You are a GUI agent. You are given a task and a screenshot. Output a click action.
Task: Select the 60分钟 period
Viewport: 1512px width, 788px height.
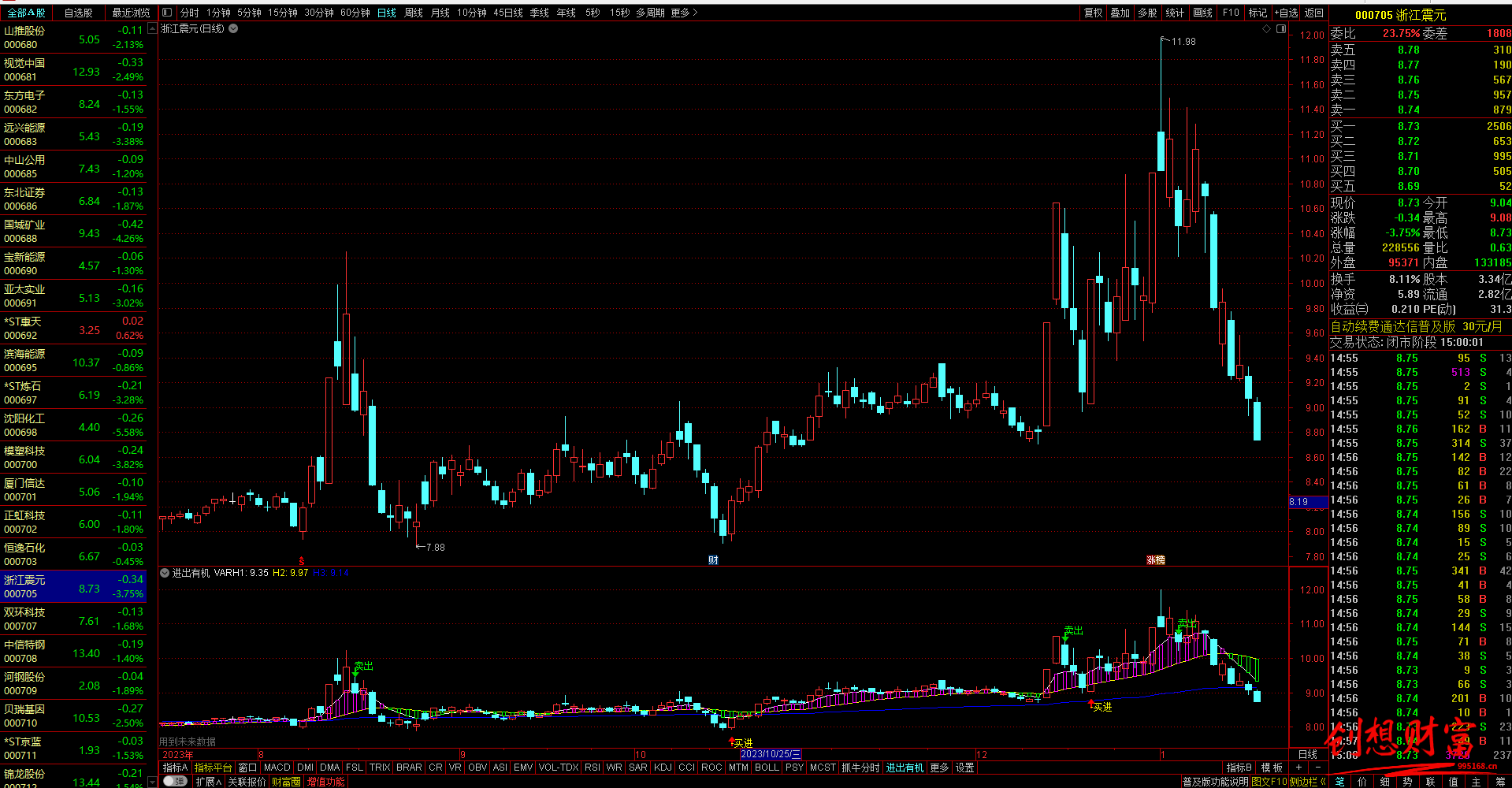pos(355,13)
